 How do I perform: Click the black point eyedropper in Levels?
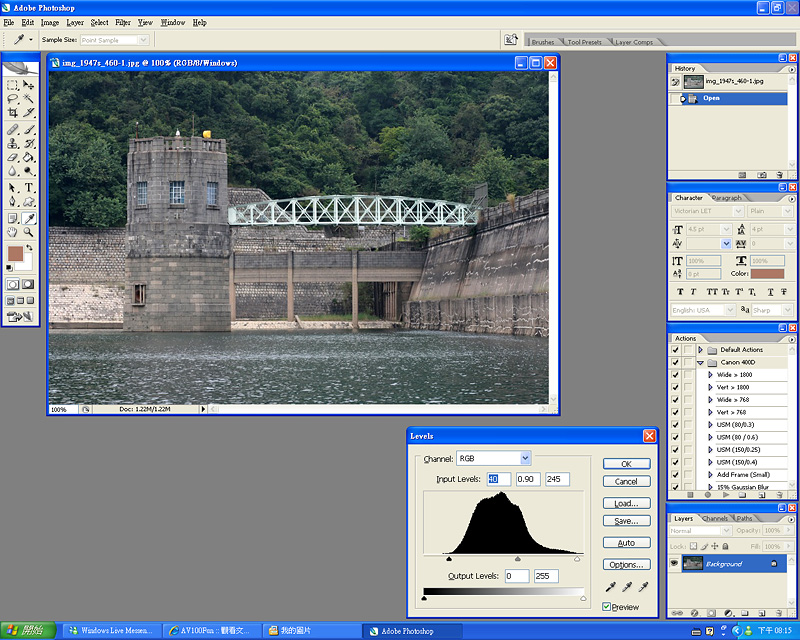611,587
